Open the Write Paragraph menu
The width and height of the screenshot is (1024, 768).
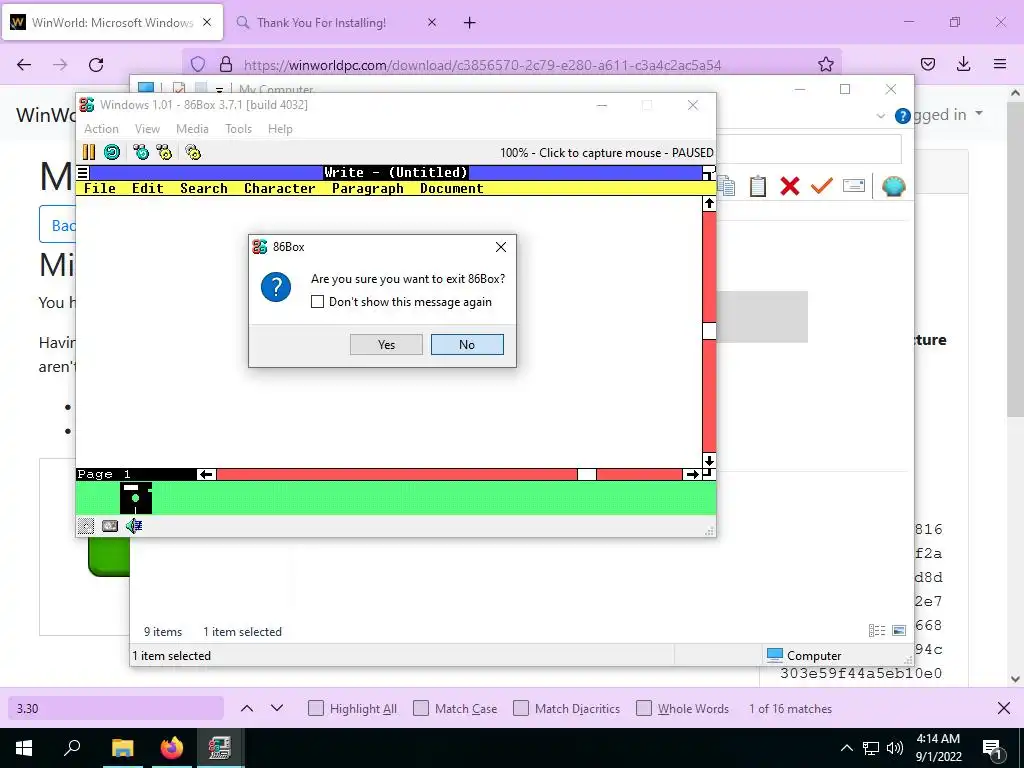tap(368, 188)
